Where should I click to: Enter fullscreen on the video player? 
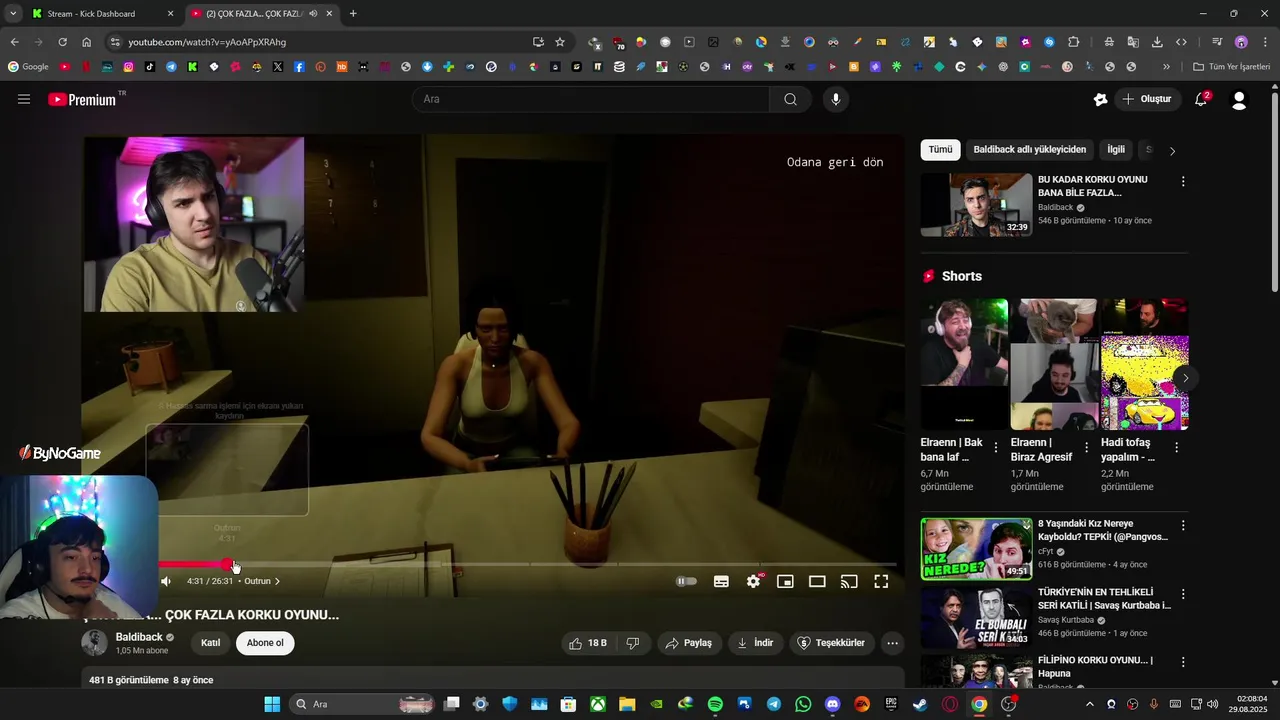tap(881, 581)
